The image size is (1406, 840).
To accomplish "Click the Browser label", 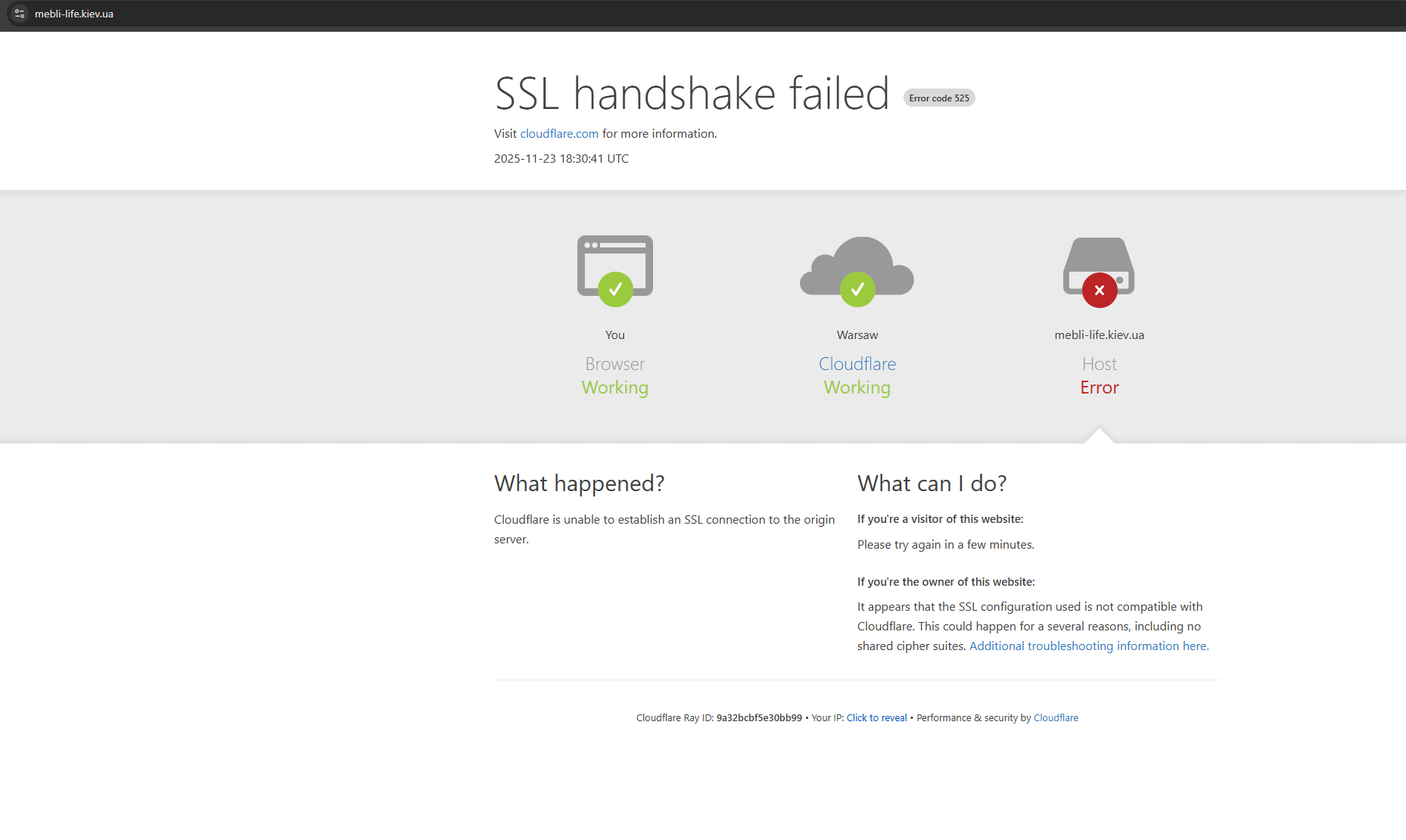I will [615, 364].
